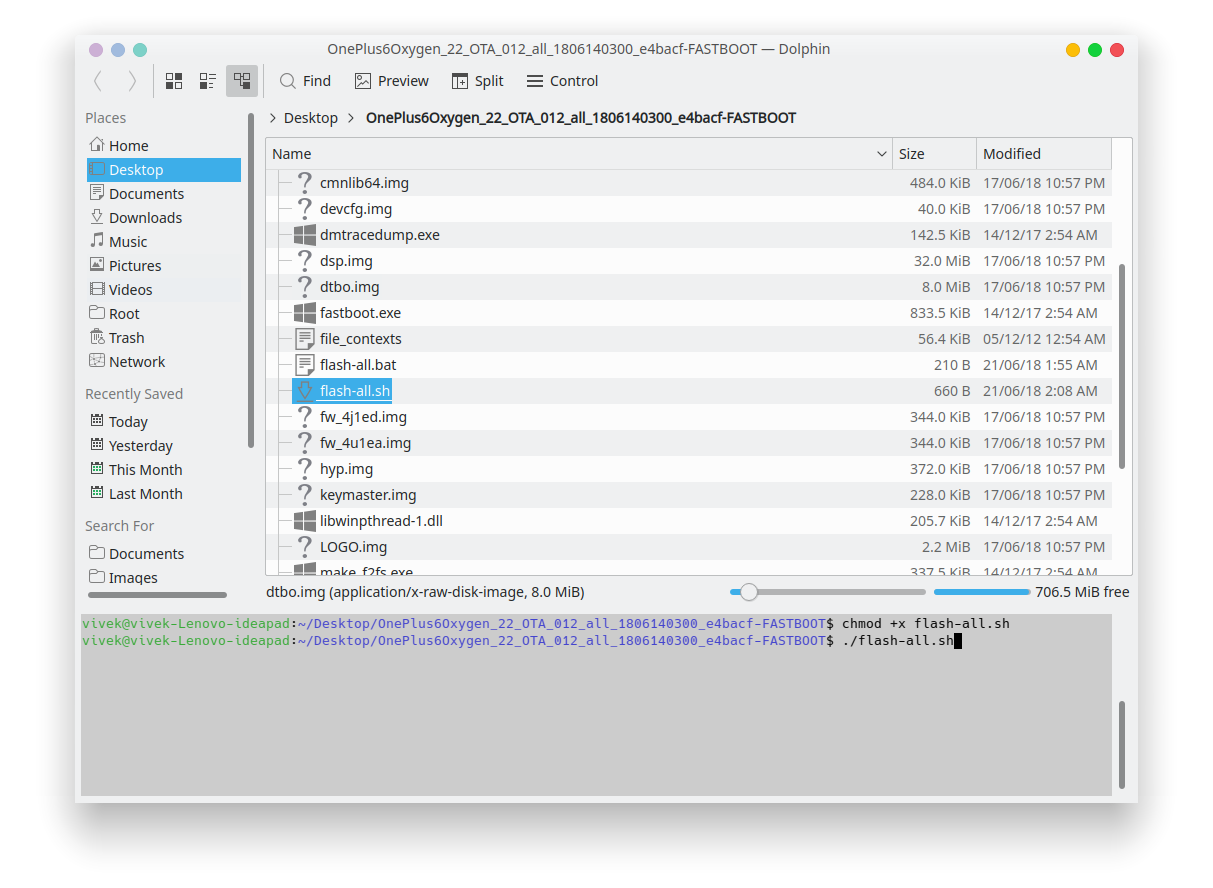Click the purple titlebar button

tap(96, 50)
